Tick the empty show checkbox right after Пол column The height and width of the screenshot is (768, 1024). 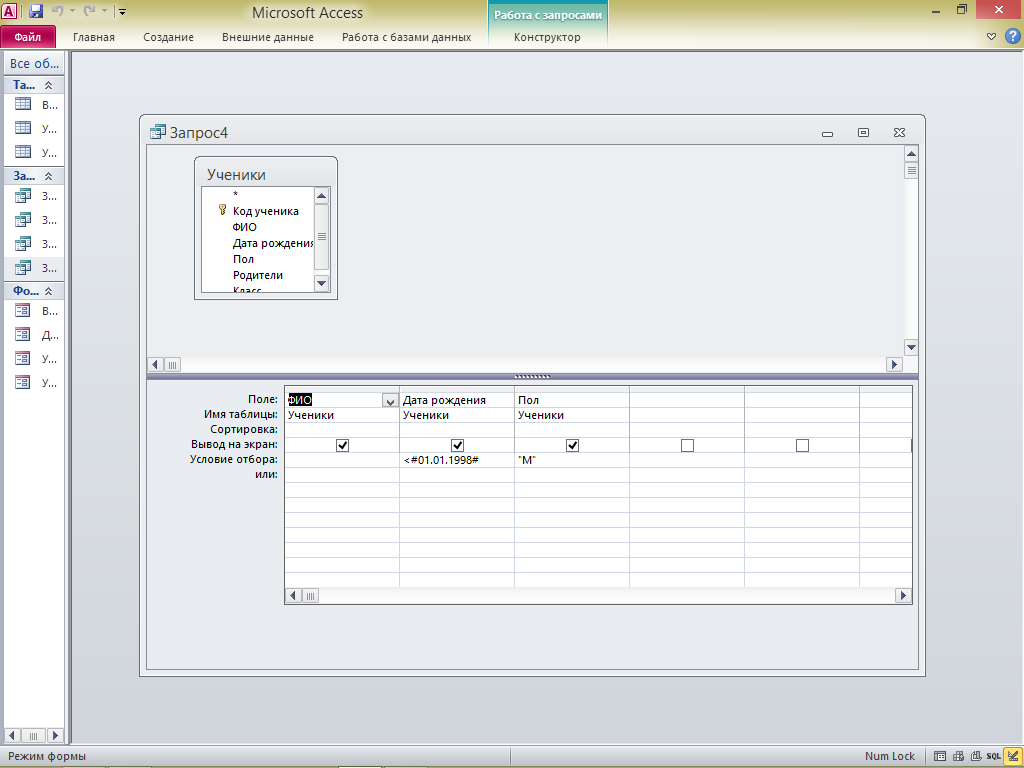coord(687,445)
